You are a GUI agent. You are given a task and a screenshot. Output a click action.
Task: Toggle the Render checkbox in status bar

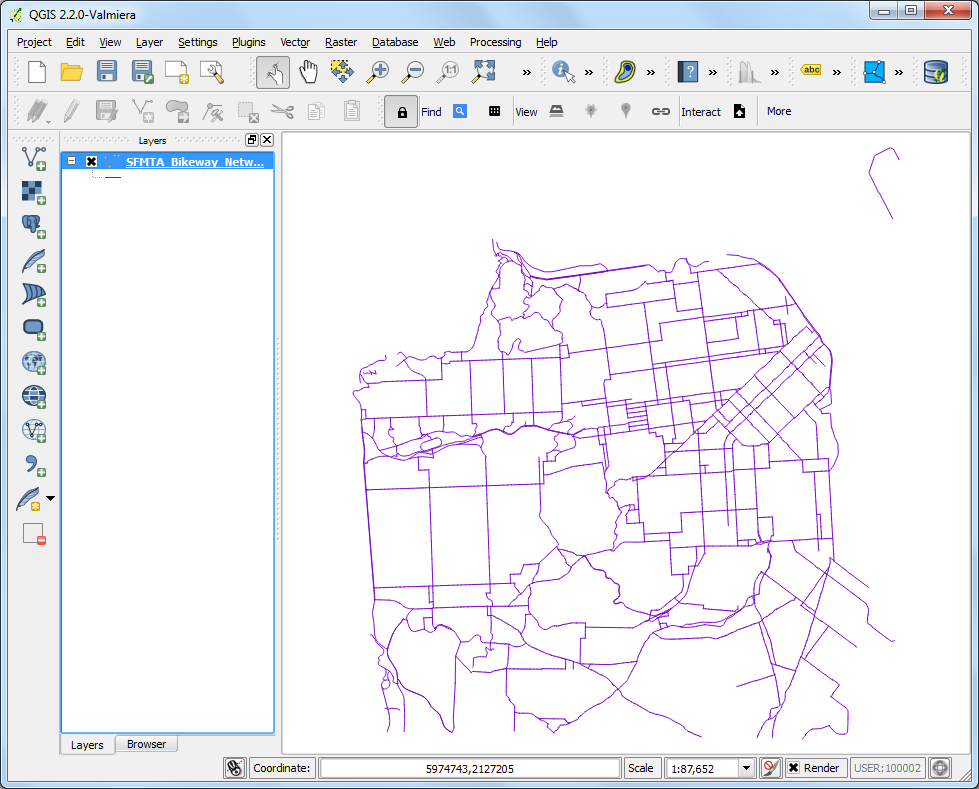tap(794, 768)
